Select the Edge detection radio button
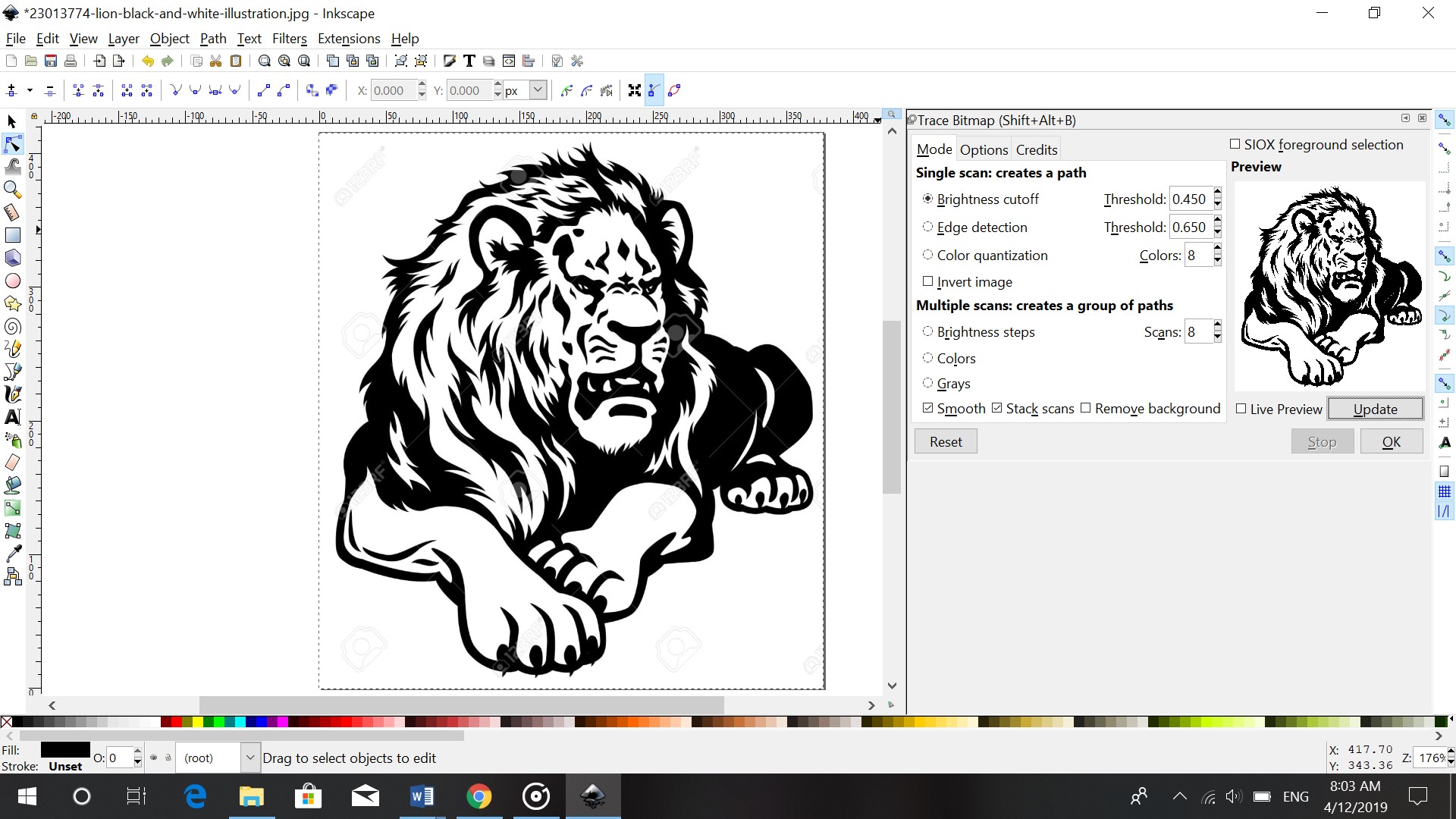Viewport: 1456px width, 819px height. 927,227
